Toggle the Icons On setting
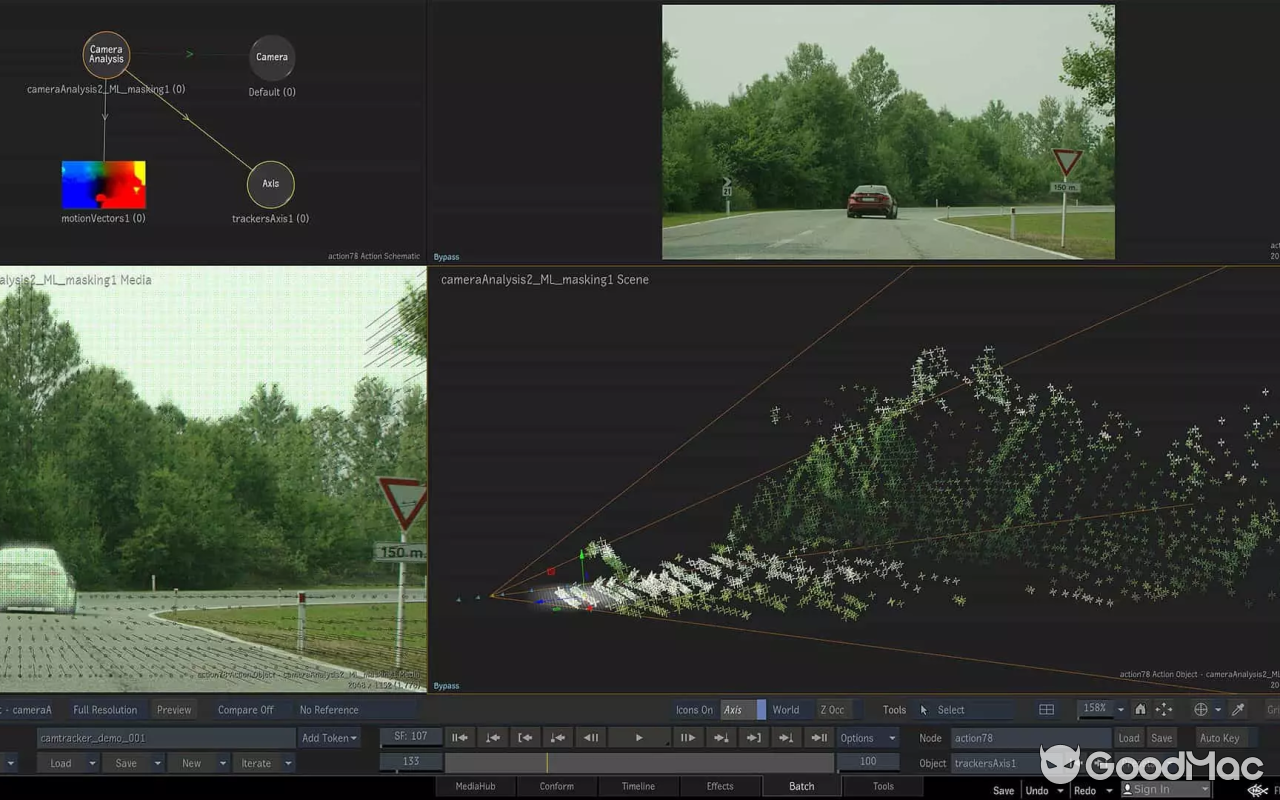Screen dimensions: 1280x800 coord(693,709)
